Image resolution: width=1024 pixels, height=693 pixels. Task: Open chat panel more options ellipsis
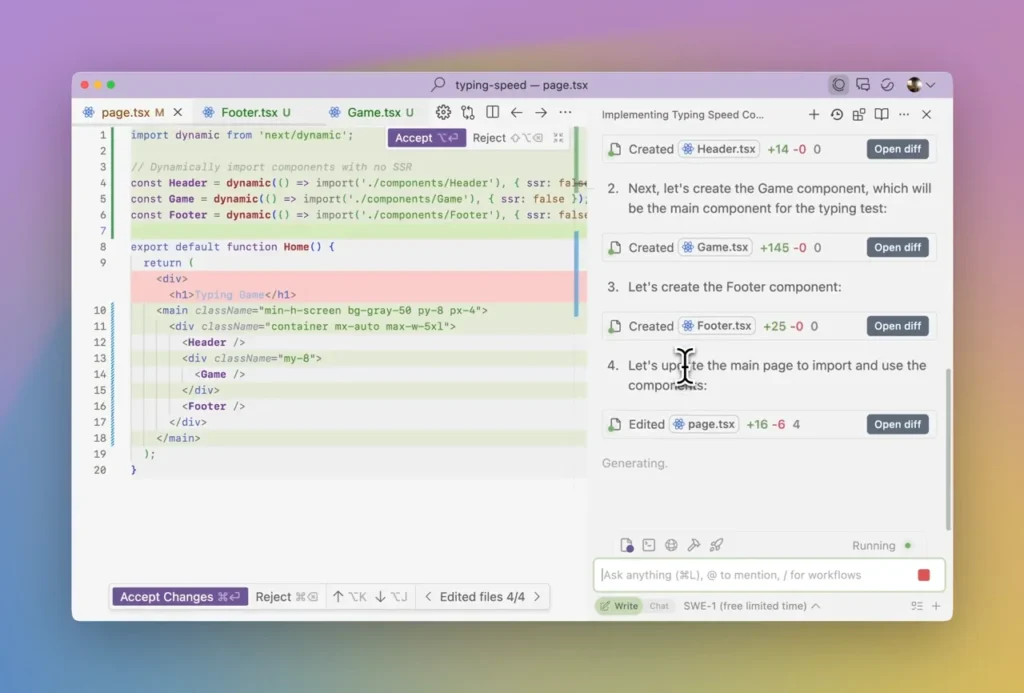coord(904,114)
